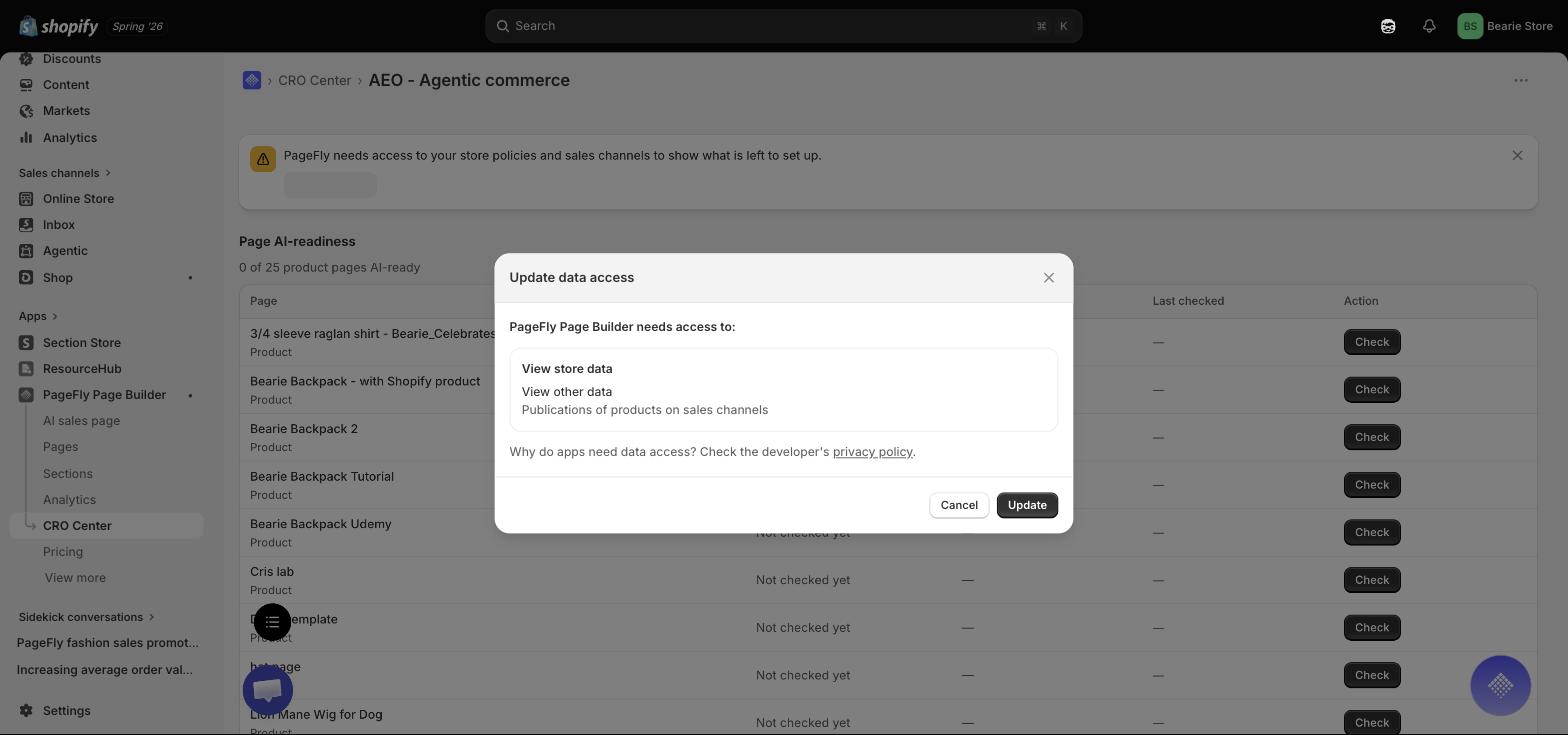1568x735 pixels.
Task: Click Check for 3/4 sleeve raglan shirt
Action: pos(1372,342)
